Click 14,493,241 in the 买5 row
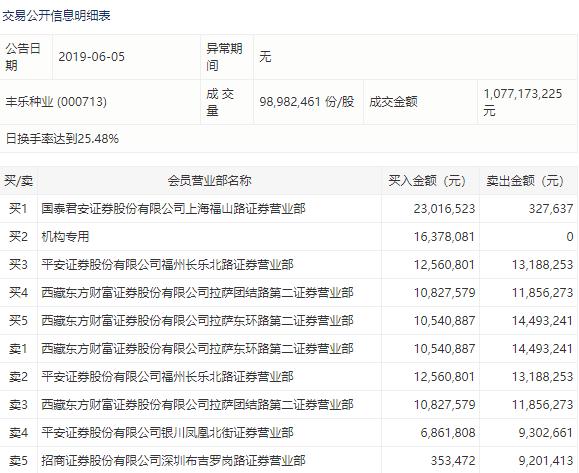The width and height of the screenshot is (579, 473). click(542, 321)
